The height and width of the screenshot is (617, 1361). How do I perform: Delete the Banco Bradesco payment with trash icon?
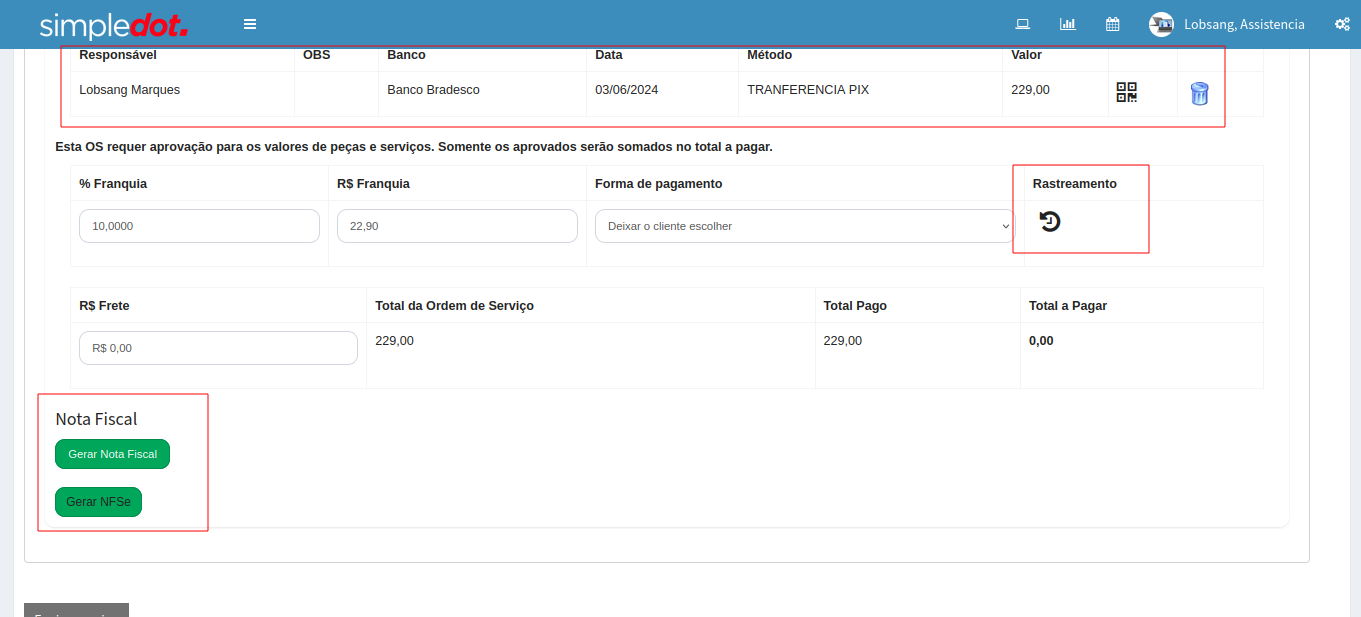(x=1199, y=94)
